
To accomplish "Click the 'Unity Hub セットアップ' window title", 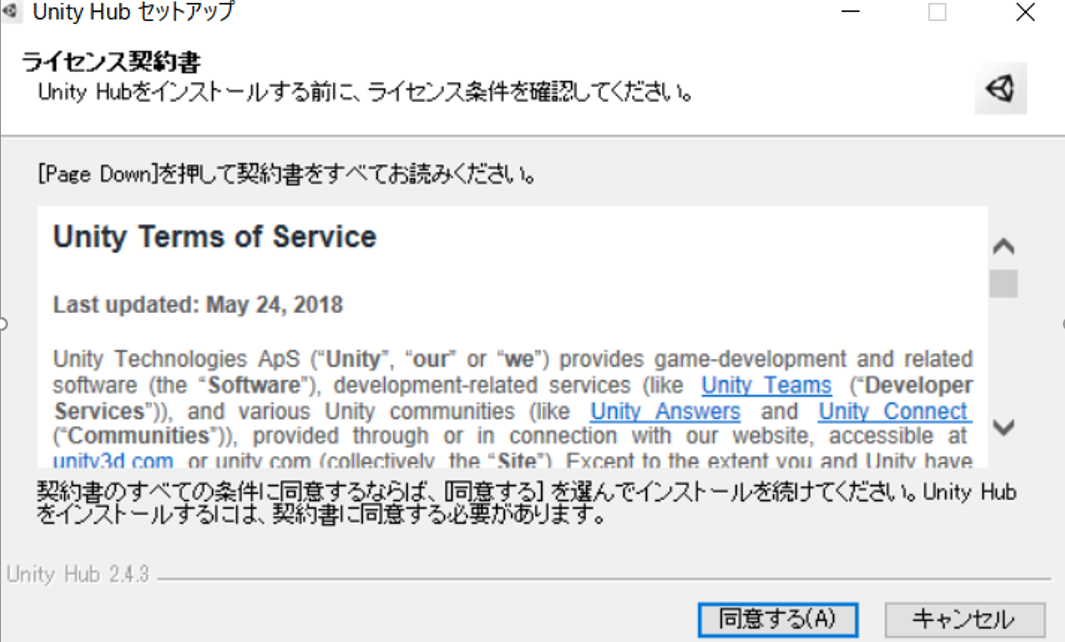I will 134,12.
